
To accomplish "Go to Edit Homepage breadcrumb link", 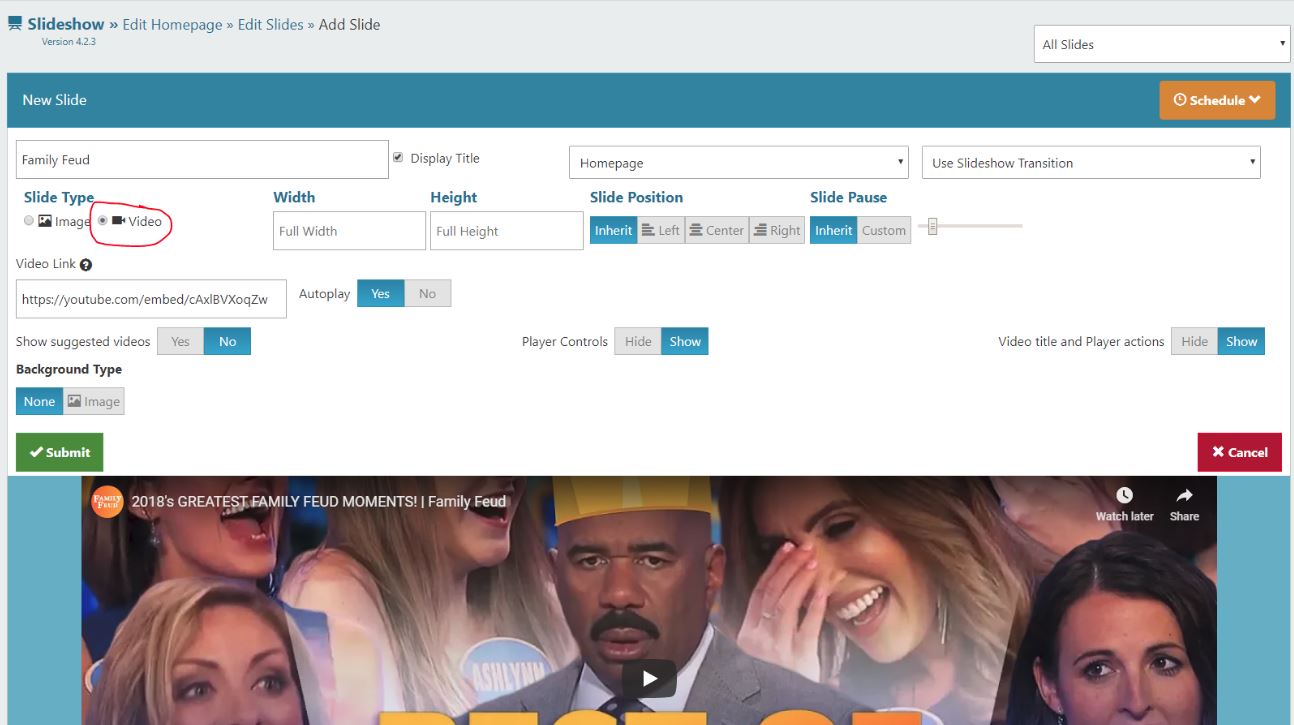I will point(172,24).
